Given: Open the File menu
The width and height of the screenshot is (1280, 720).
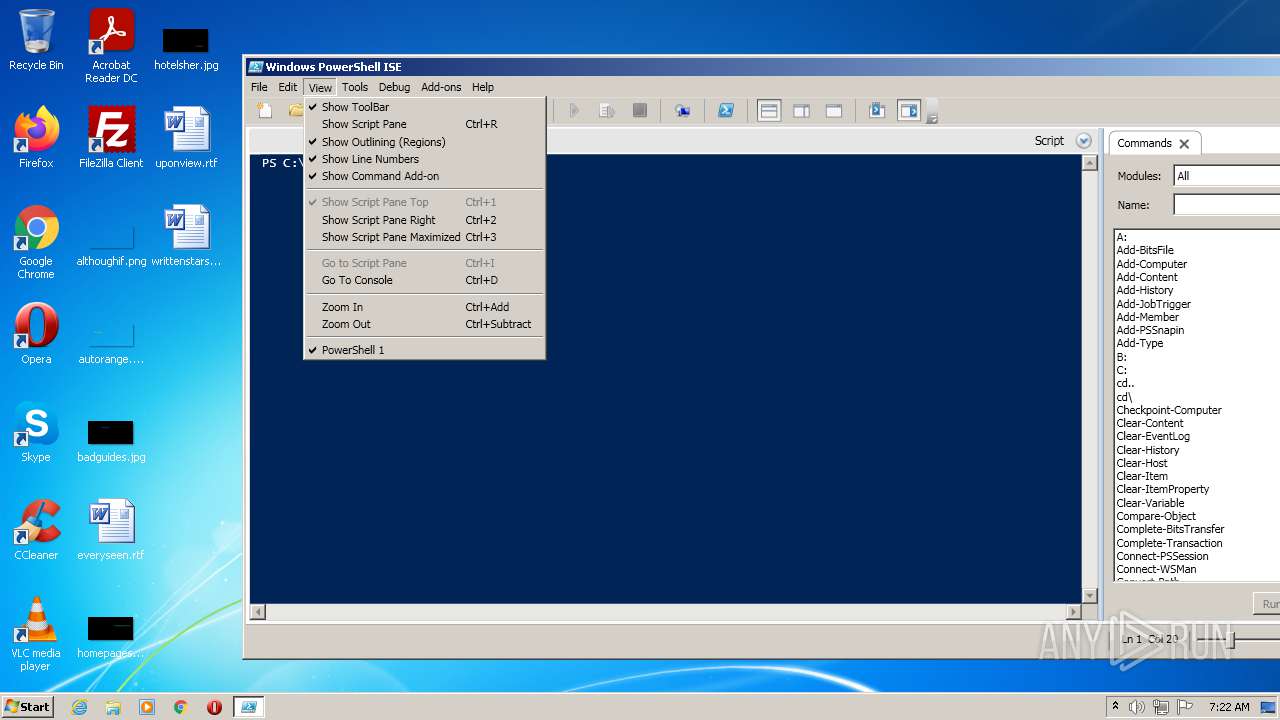Looking at the screenshot, I should (259, 87).
